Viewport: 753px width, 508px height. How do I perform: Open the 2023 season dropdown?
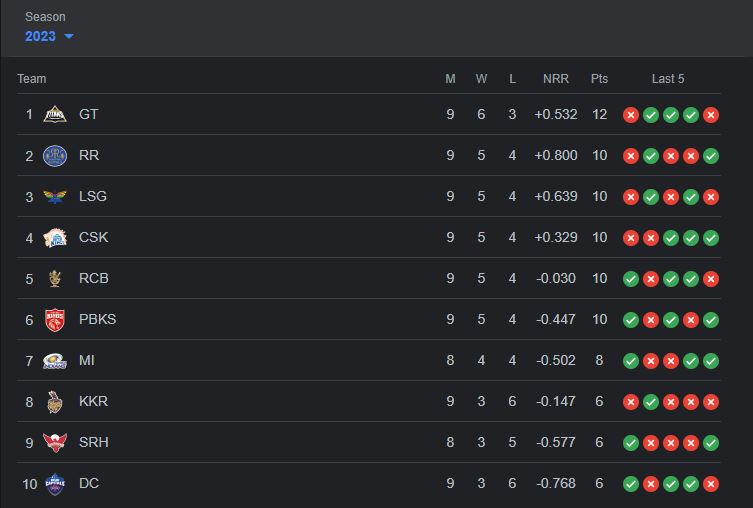[x=49, y=36]
